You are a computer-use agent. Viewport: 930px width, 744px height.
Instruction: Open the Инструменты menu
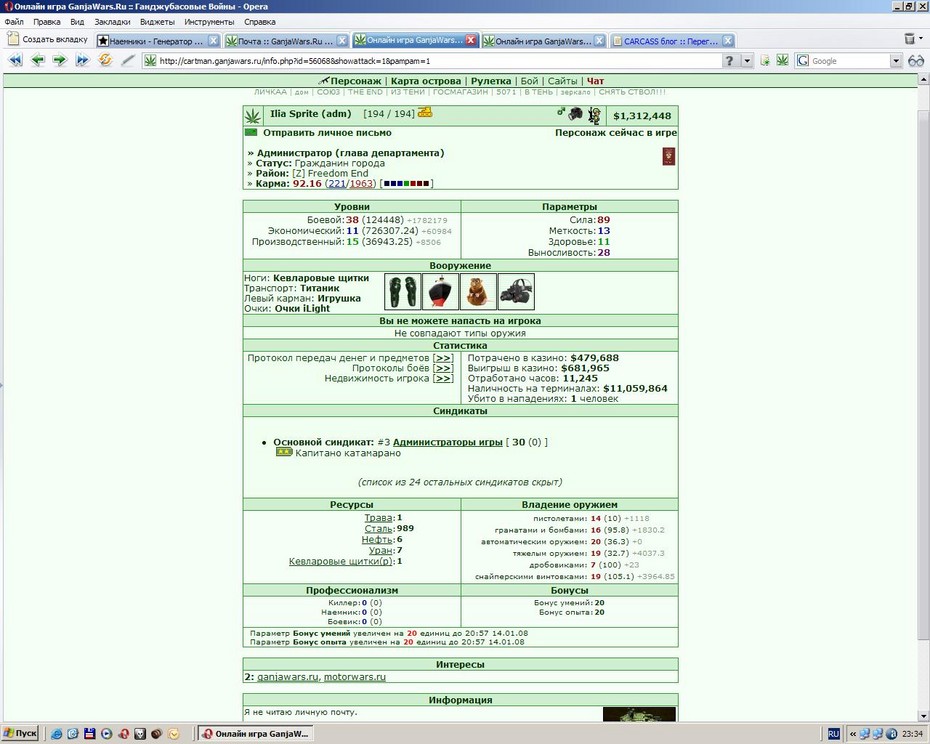pos(209,21)
